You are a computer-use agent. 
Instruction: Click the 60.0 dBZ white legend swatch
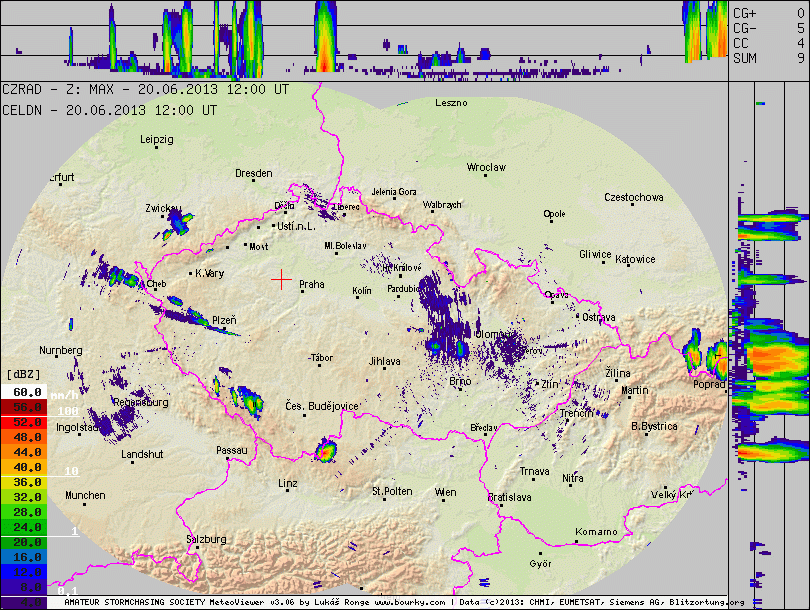(22, 393)
